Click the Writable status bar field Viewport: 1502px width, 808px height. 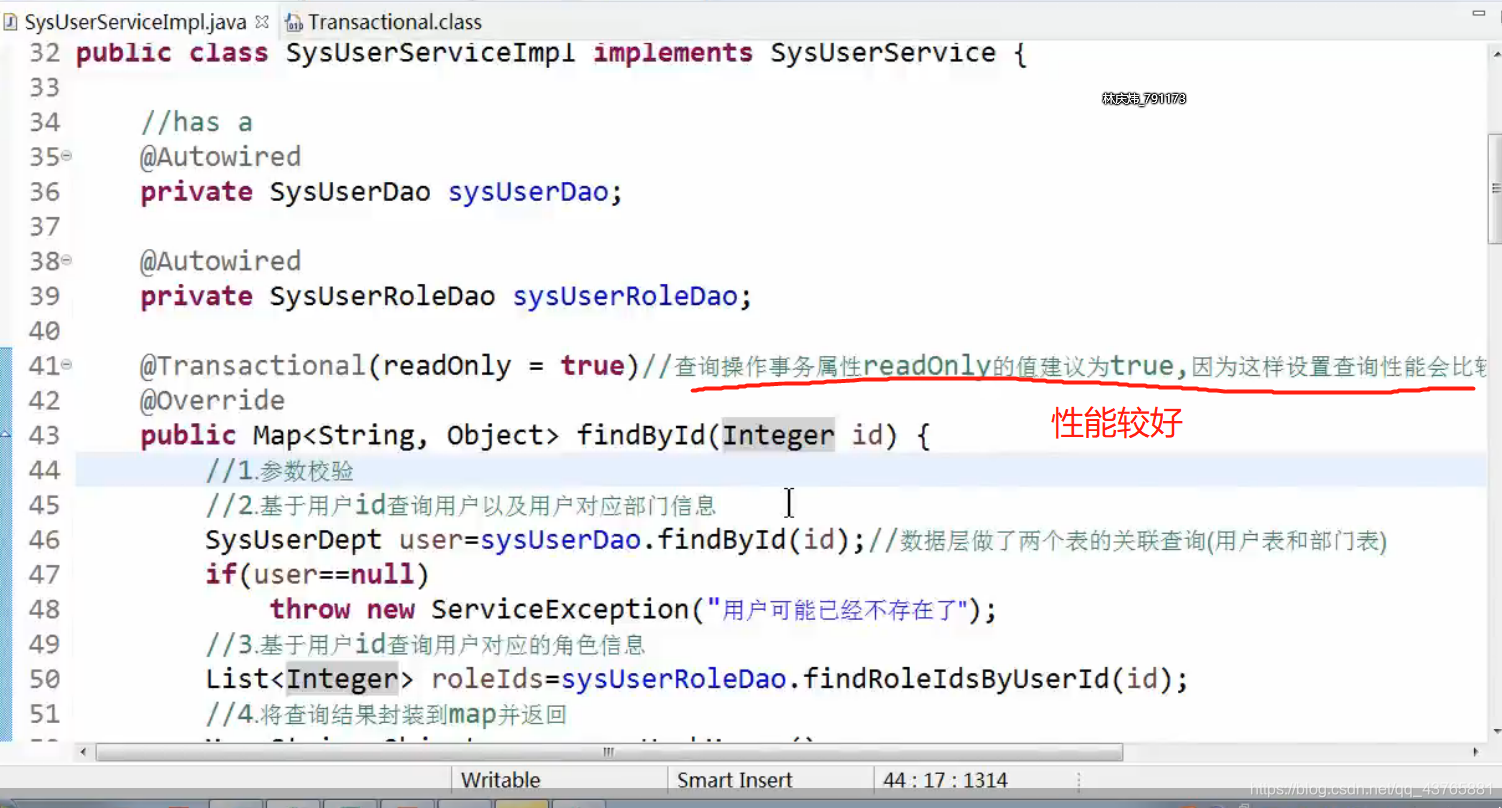500,780
